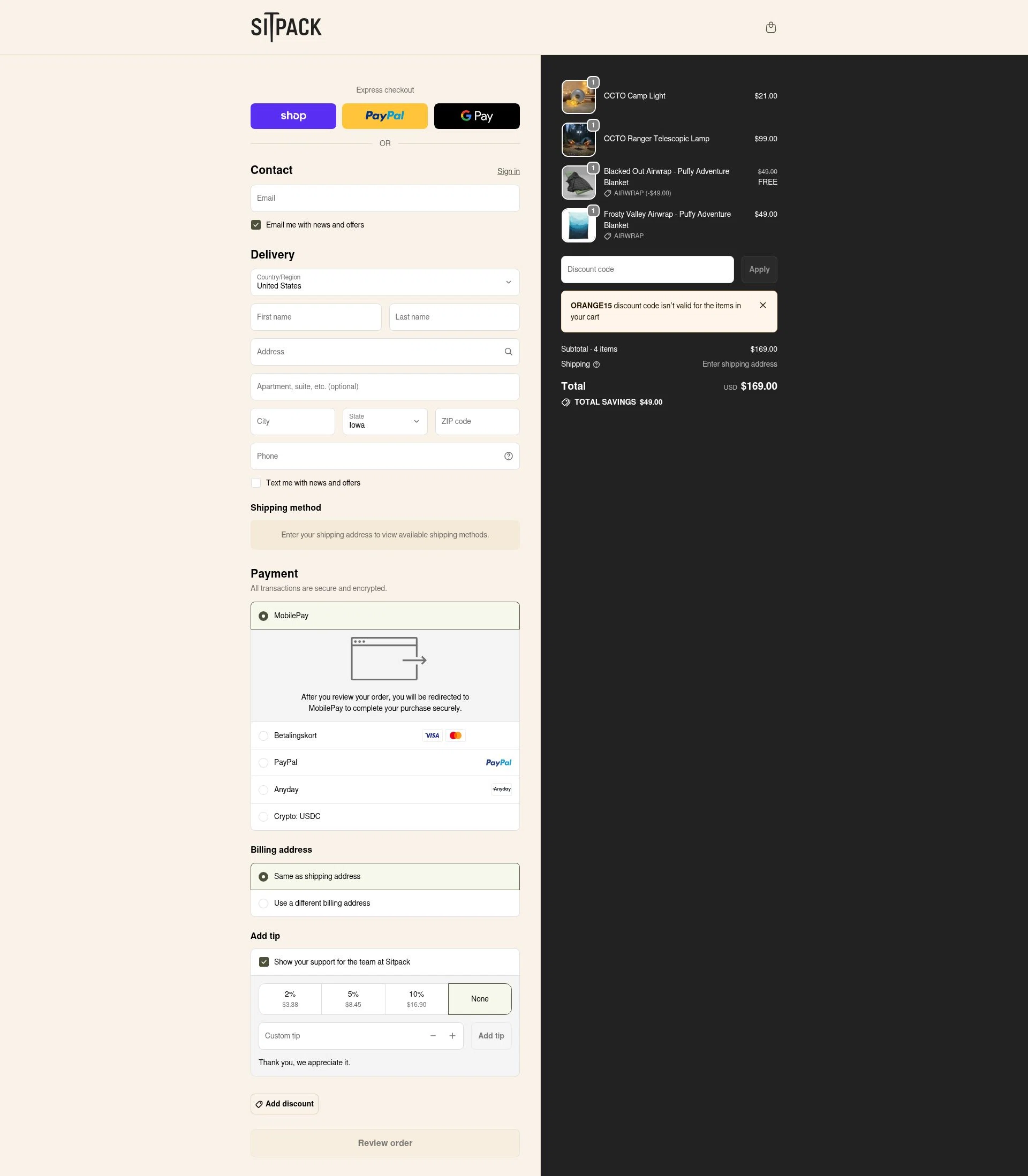This screenshot has height=1176, width=1028.
Task: Uncheck Show your support for the team
Action: 264,961
